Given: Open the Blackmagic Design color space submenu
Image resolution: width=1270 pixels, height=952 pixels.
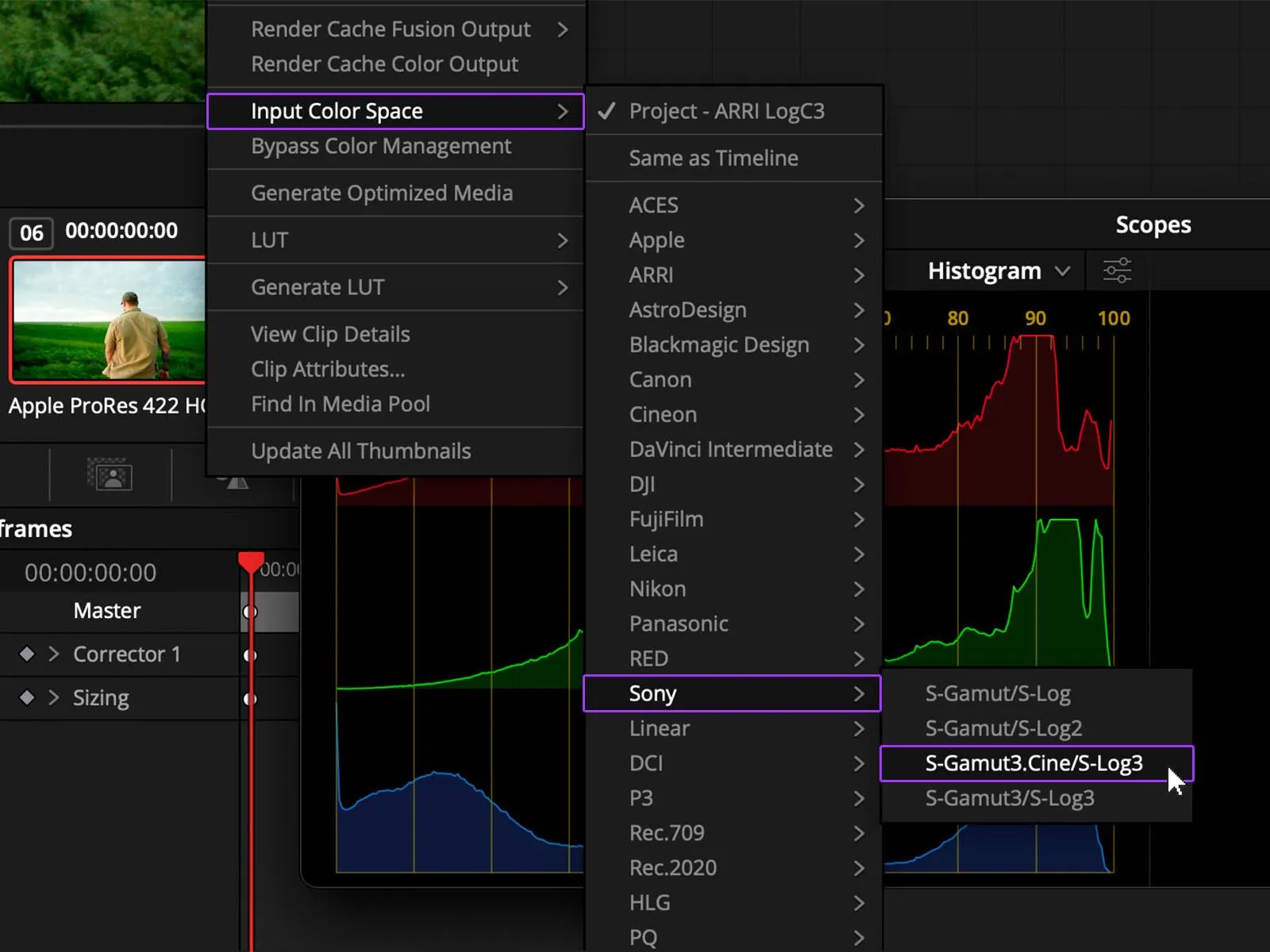Looking at the screenshot, I should [x=733, y=345].
